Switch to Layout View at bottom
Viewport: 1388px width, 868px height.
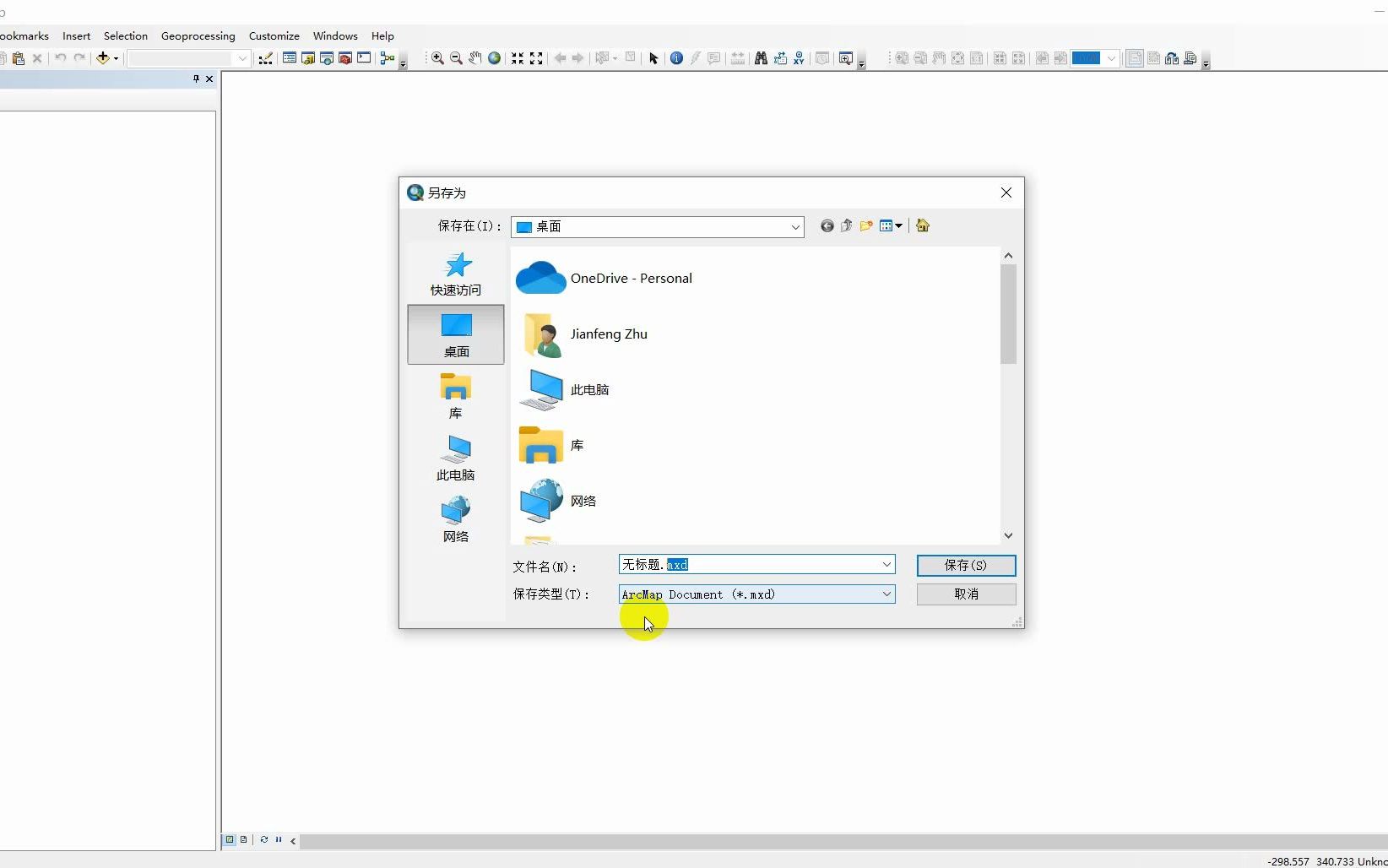point(243,840)
